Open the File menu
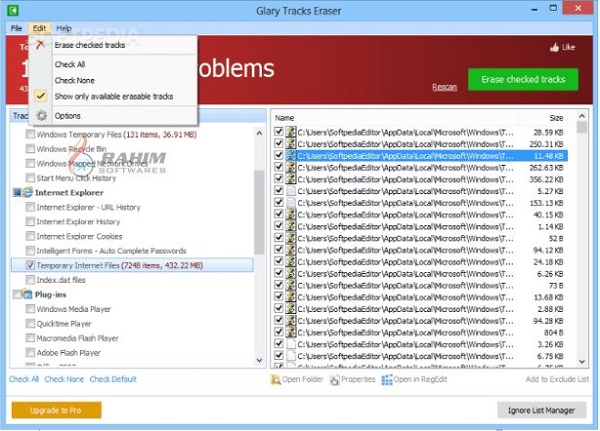The image size is (600, 431). [16, 28]
